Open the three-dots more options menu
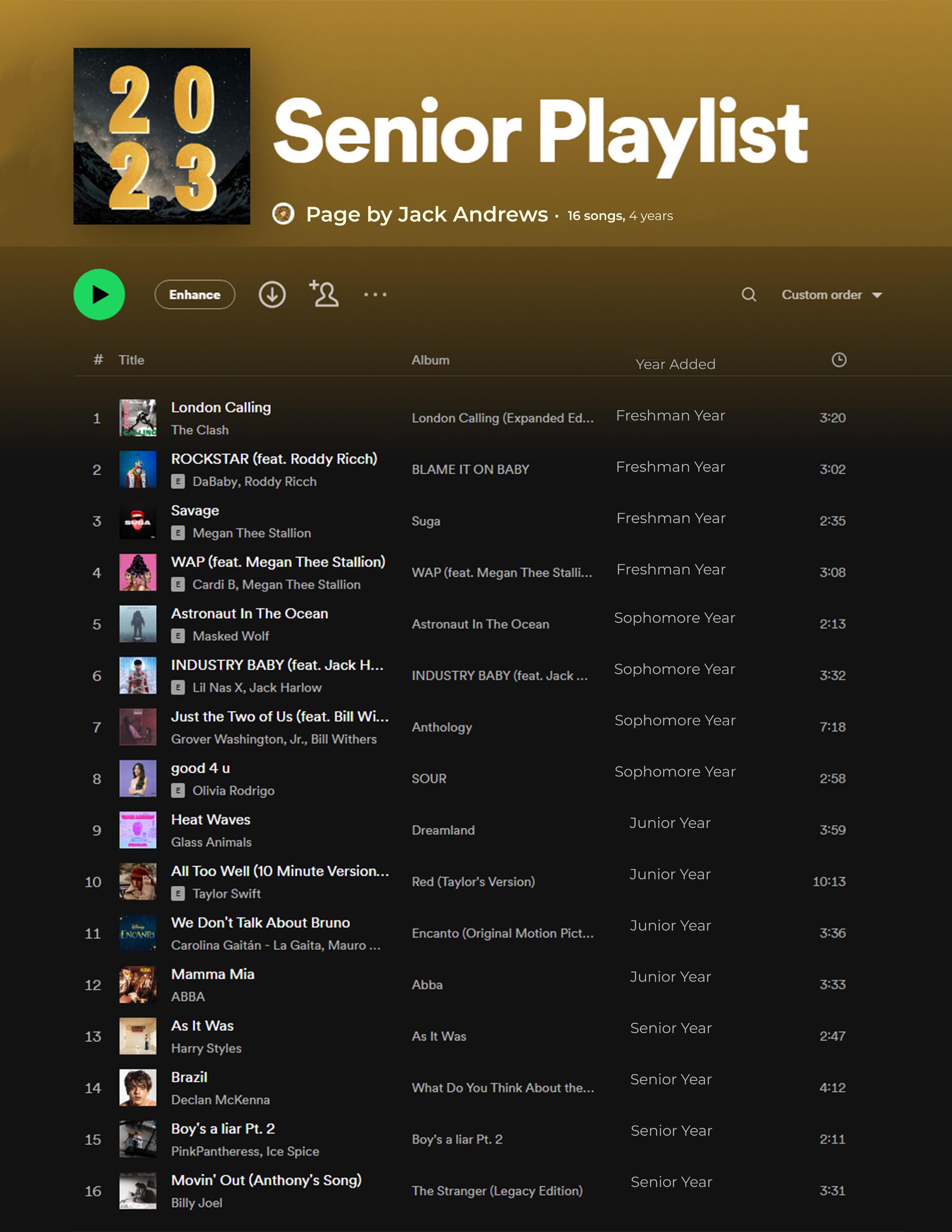Viewport: 952px width, 1232px height. click(x=375, y=295)
